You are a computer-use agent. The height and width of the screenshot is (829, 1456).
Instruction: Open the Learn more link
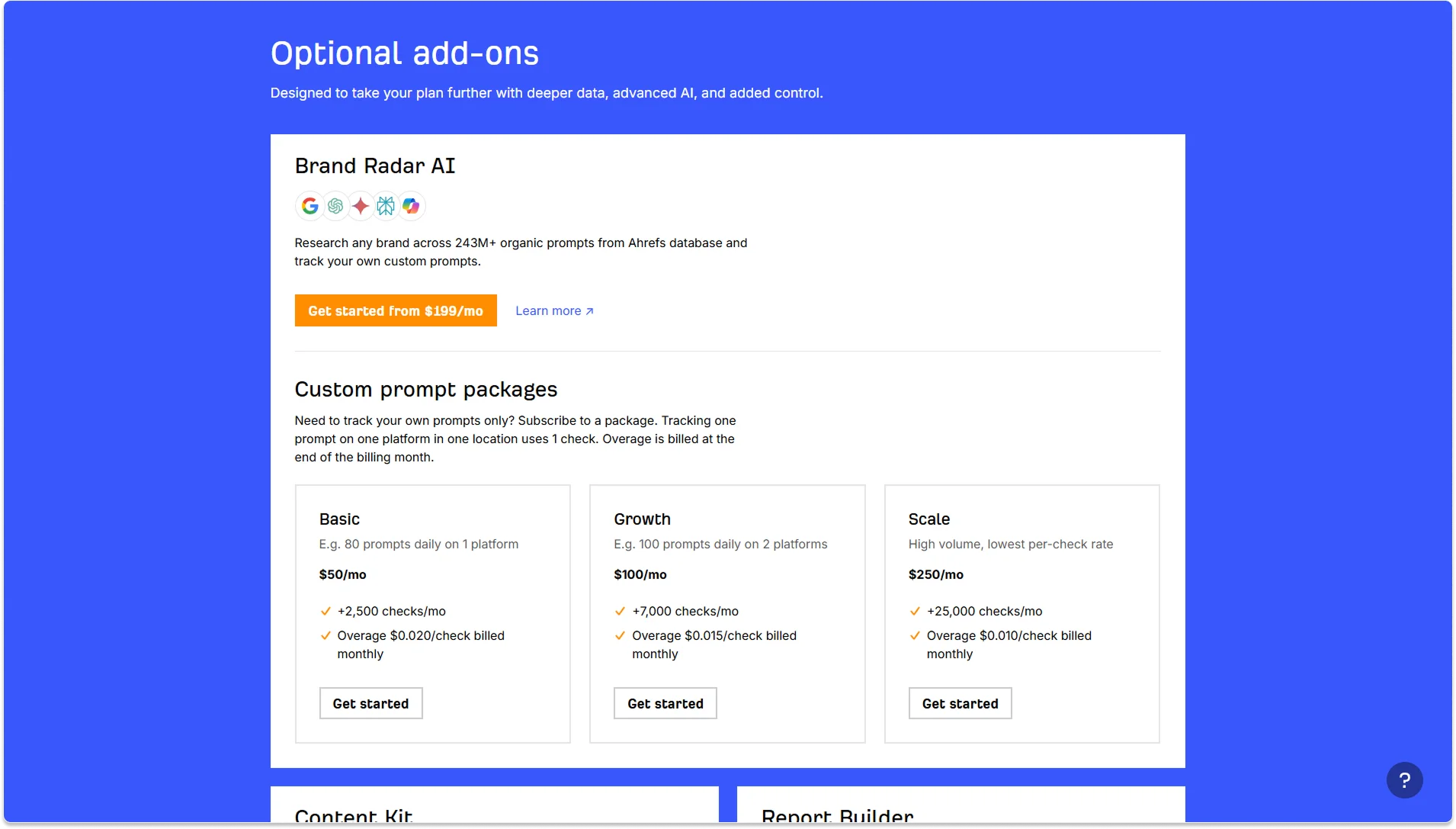click(x=549, y=310)
